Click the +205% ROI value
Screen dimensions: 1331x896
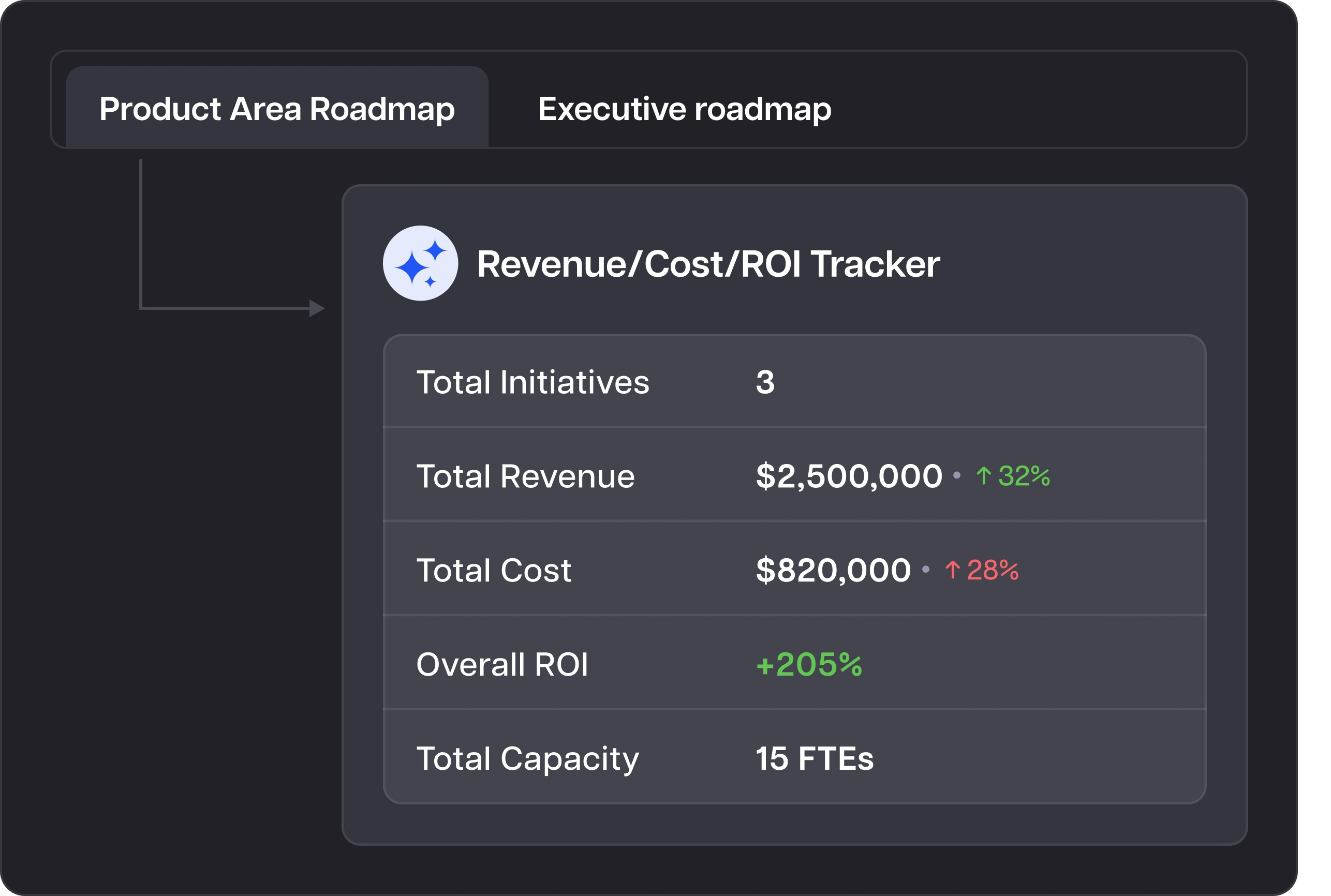tap(809, 665)
